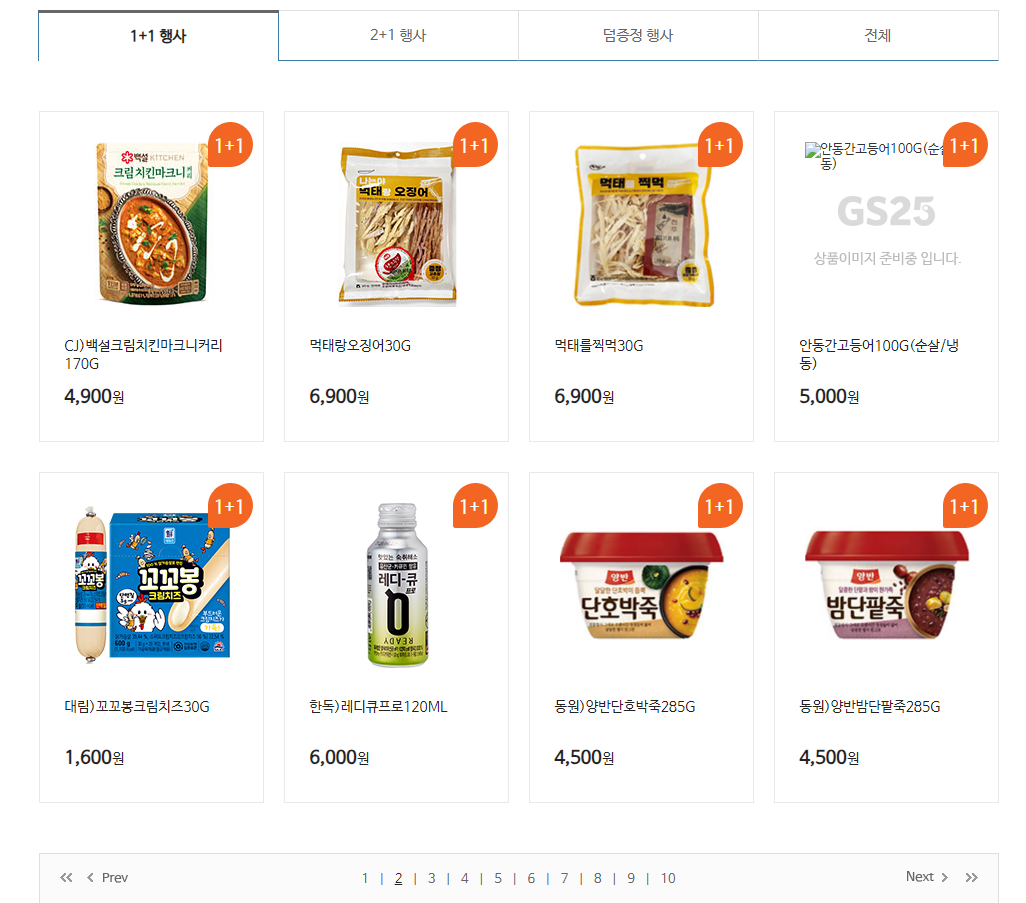Click the 1+1 badge on 양반밤단팥죽
Screen dimensions: 1026x903
(965, 506)
